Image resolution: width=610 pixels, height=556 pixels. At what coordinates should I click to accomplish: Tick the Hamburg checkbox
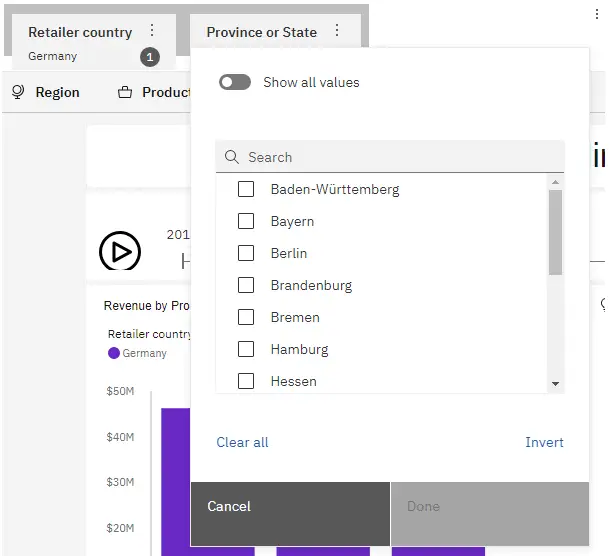pyautogui.click(x=246, y=349)
